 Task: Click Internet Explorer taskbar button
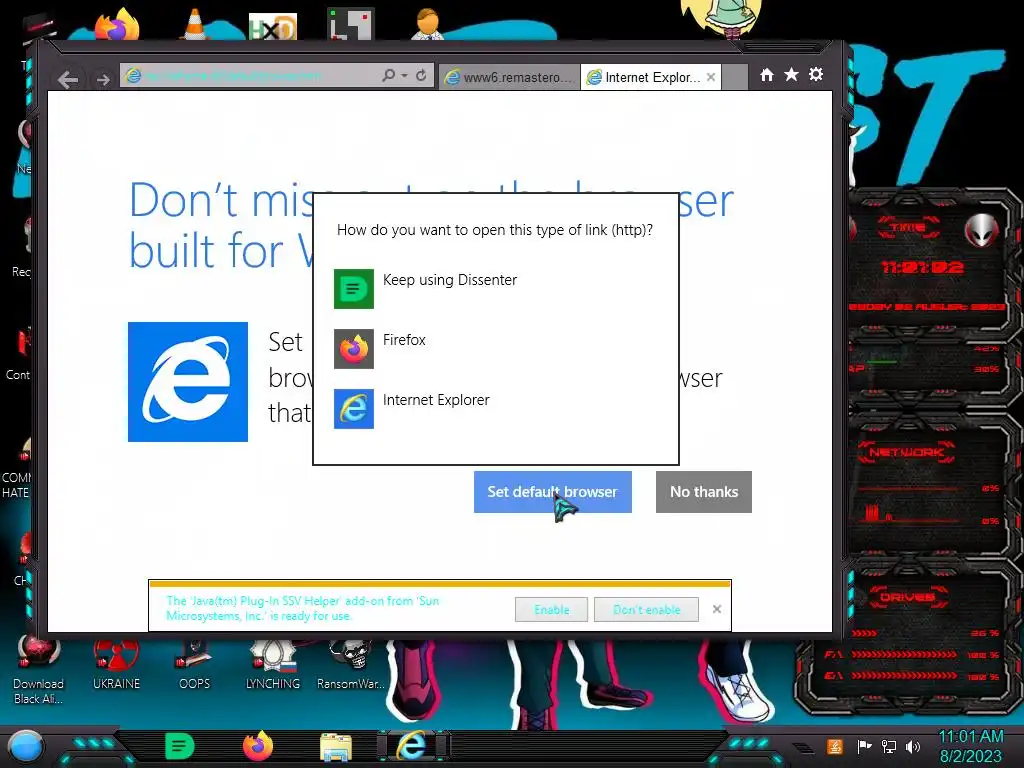413,745
